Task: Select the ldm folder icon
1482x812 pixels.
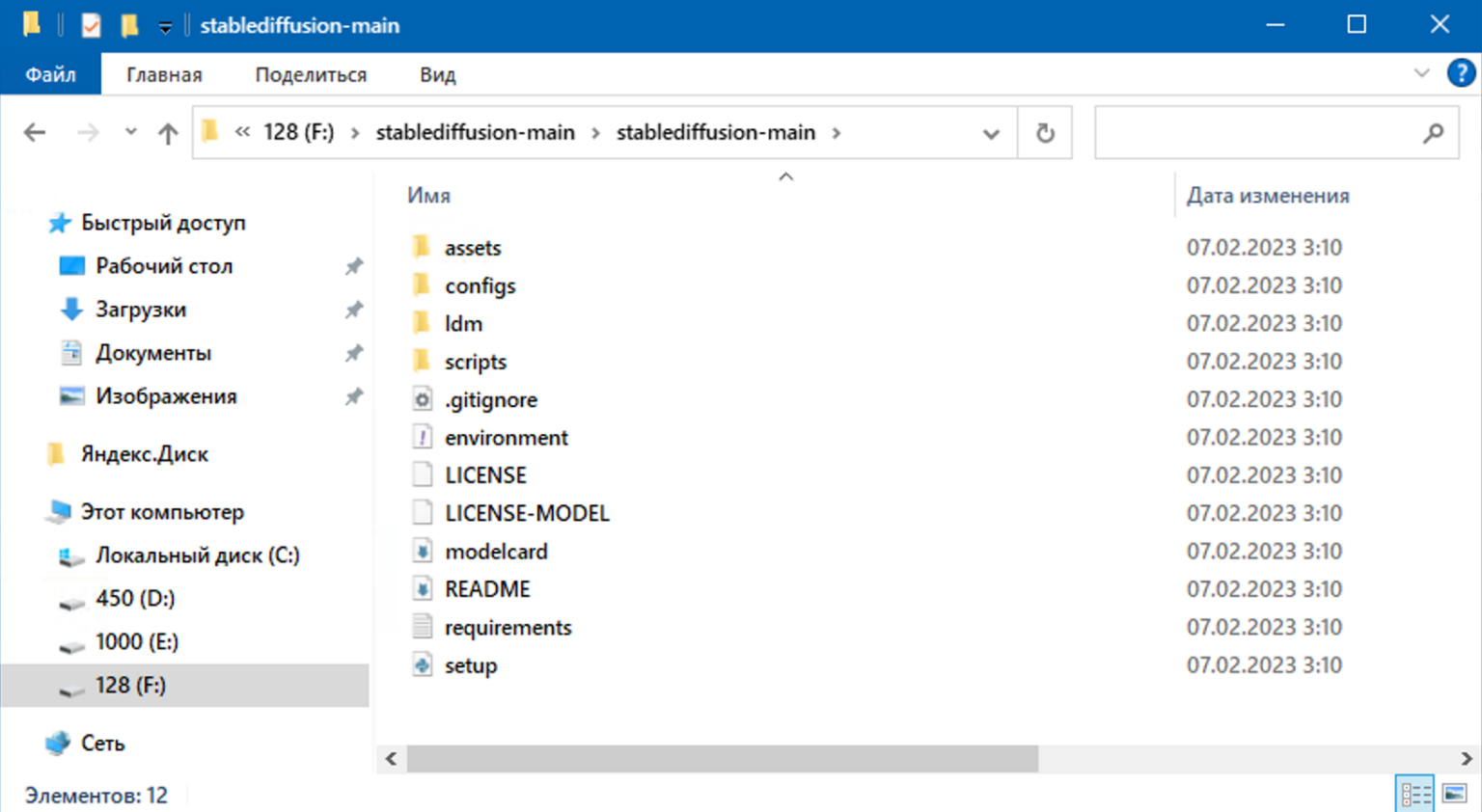Action: [422, 323]
